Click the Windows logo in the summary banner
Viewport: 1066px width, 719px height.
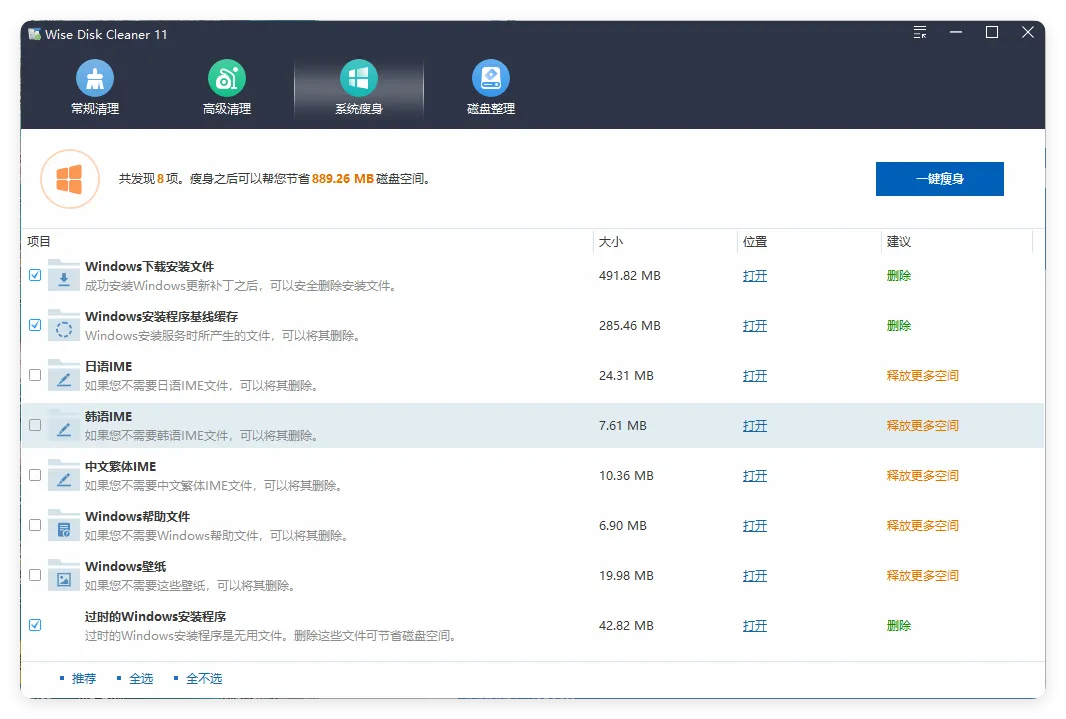[70, 178]
